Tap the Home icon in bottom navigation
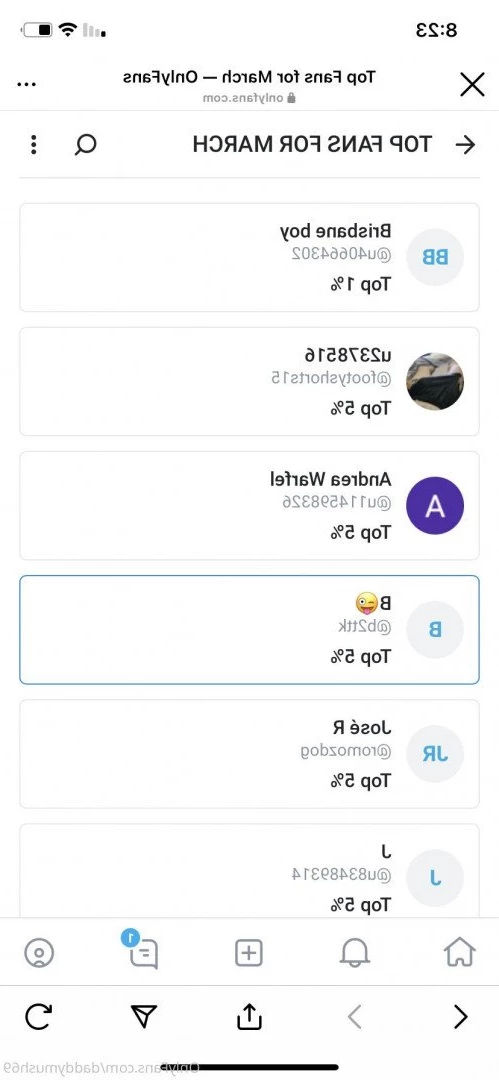Screen dimensions: 499x1080 tap(460, 953)
